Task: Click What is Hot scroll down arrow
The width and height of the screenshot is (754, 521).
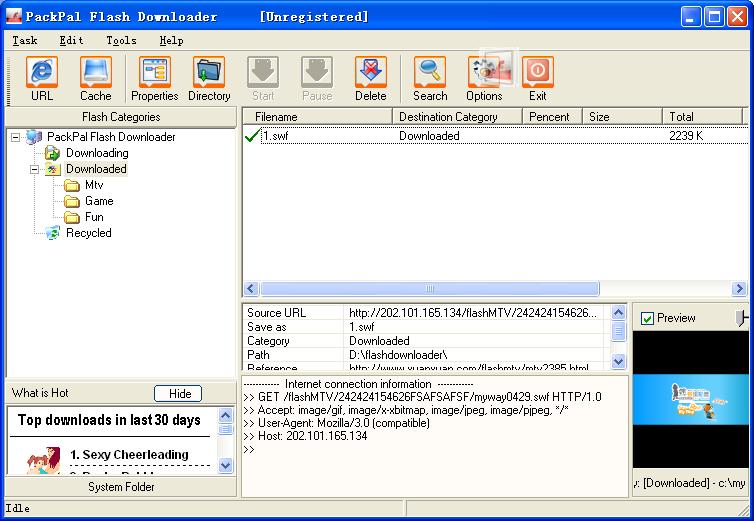Action: 225,465
